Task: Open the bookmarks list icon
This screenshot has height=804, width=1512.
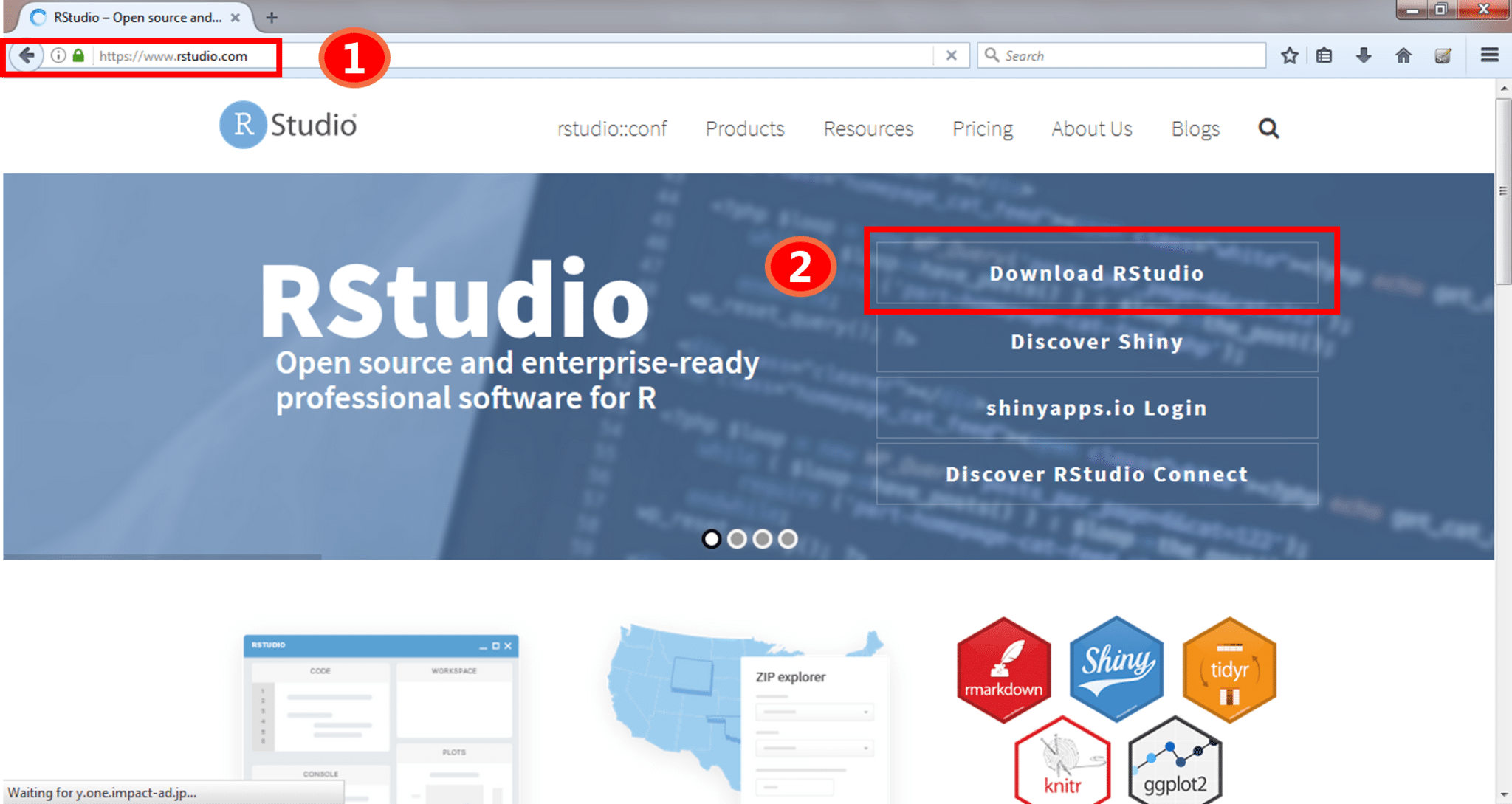Action: tap(1324, 55)
